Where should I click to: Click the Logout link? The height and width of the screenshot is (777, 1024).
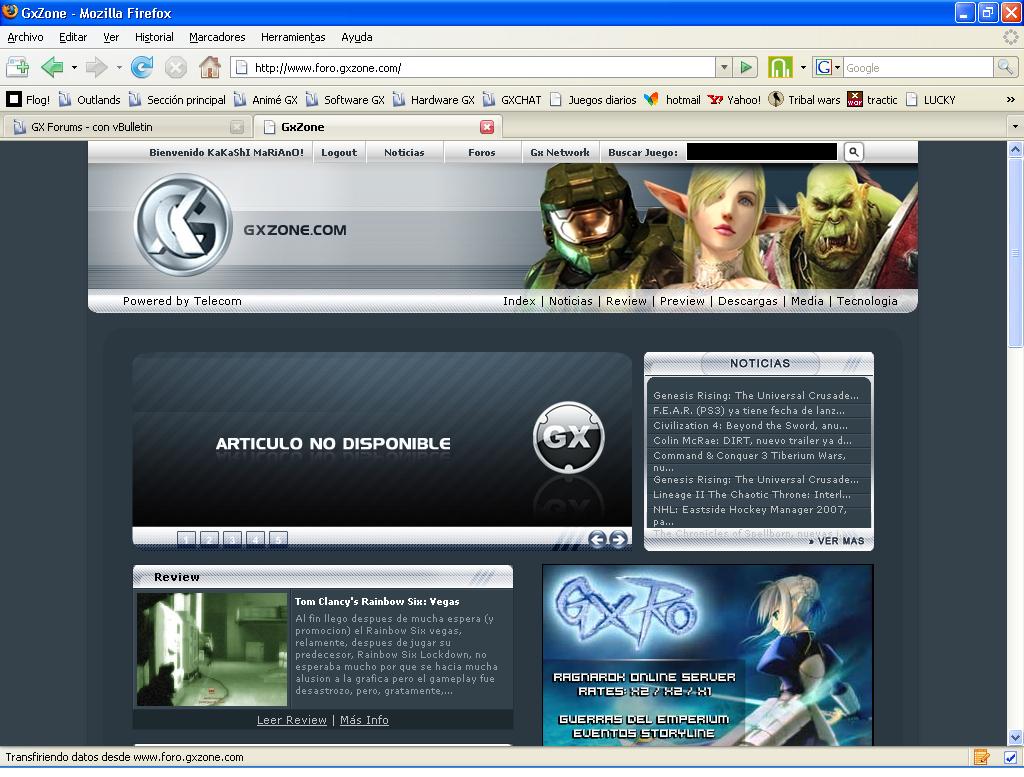(x=339, y=152)
